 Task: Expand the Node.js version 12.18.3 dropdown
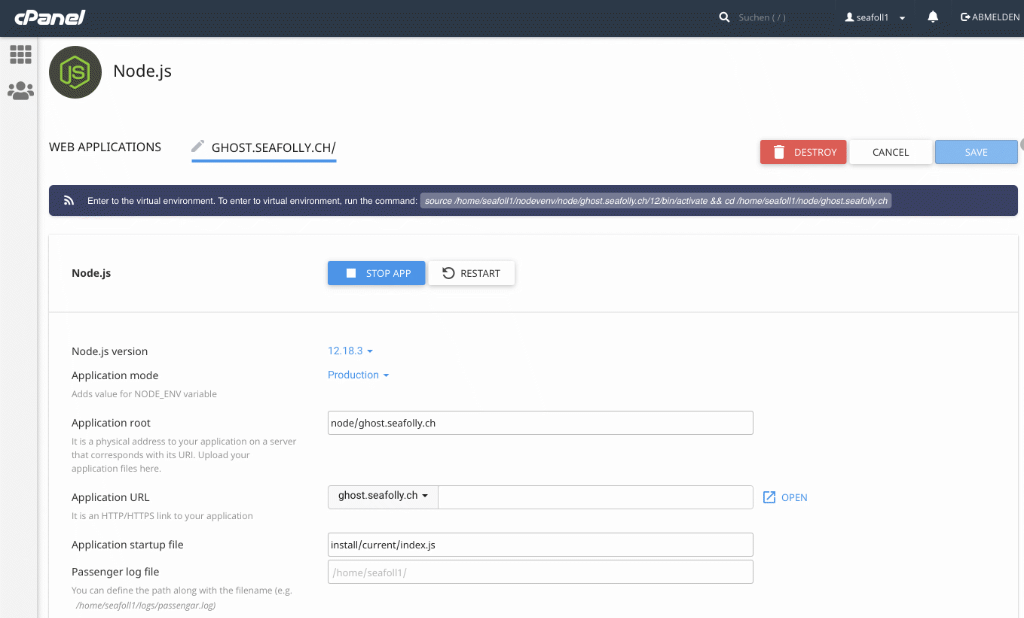350,351
